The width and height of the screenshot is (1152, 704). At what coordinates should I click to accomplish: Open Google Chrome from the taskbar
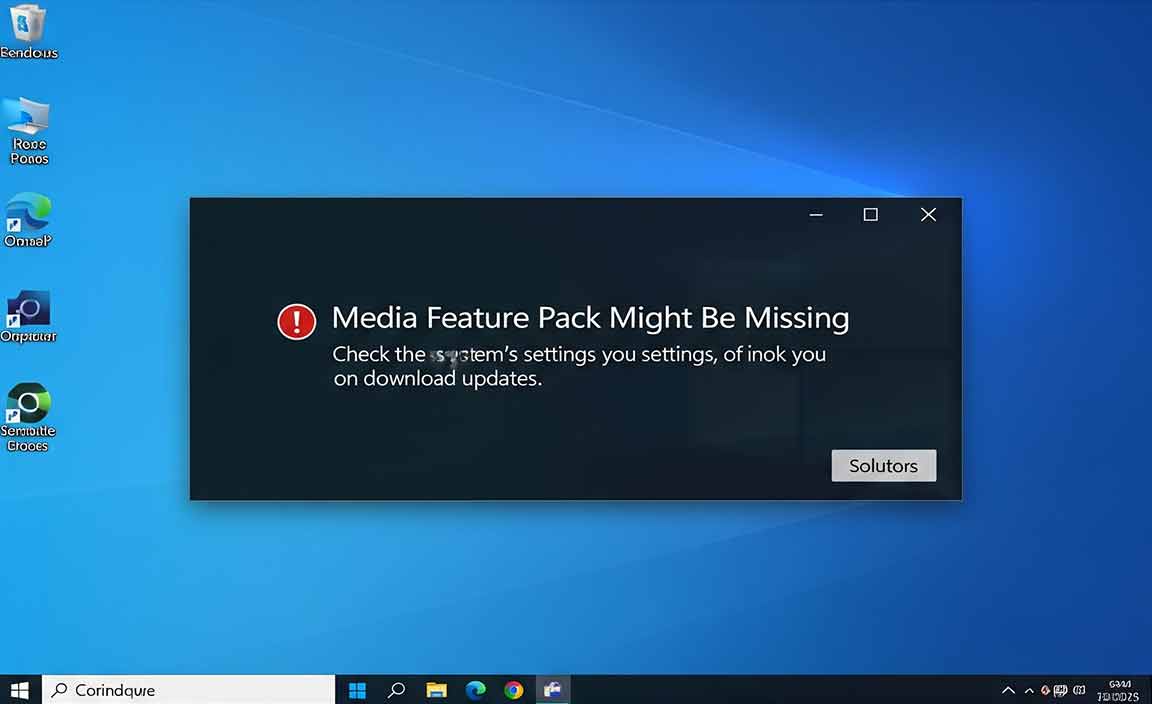click(x=514, y=690)
